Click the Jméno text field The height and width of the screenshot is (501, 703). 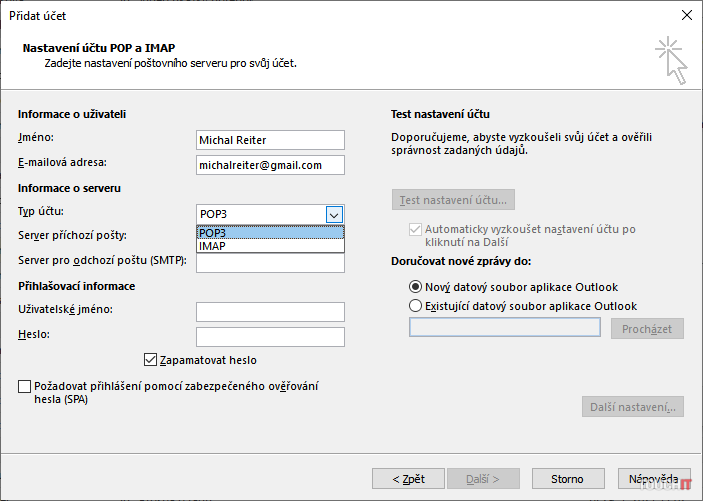tap(270, 140)
